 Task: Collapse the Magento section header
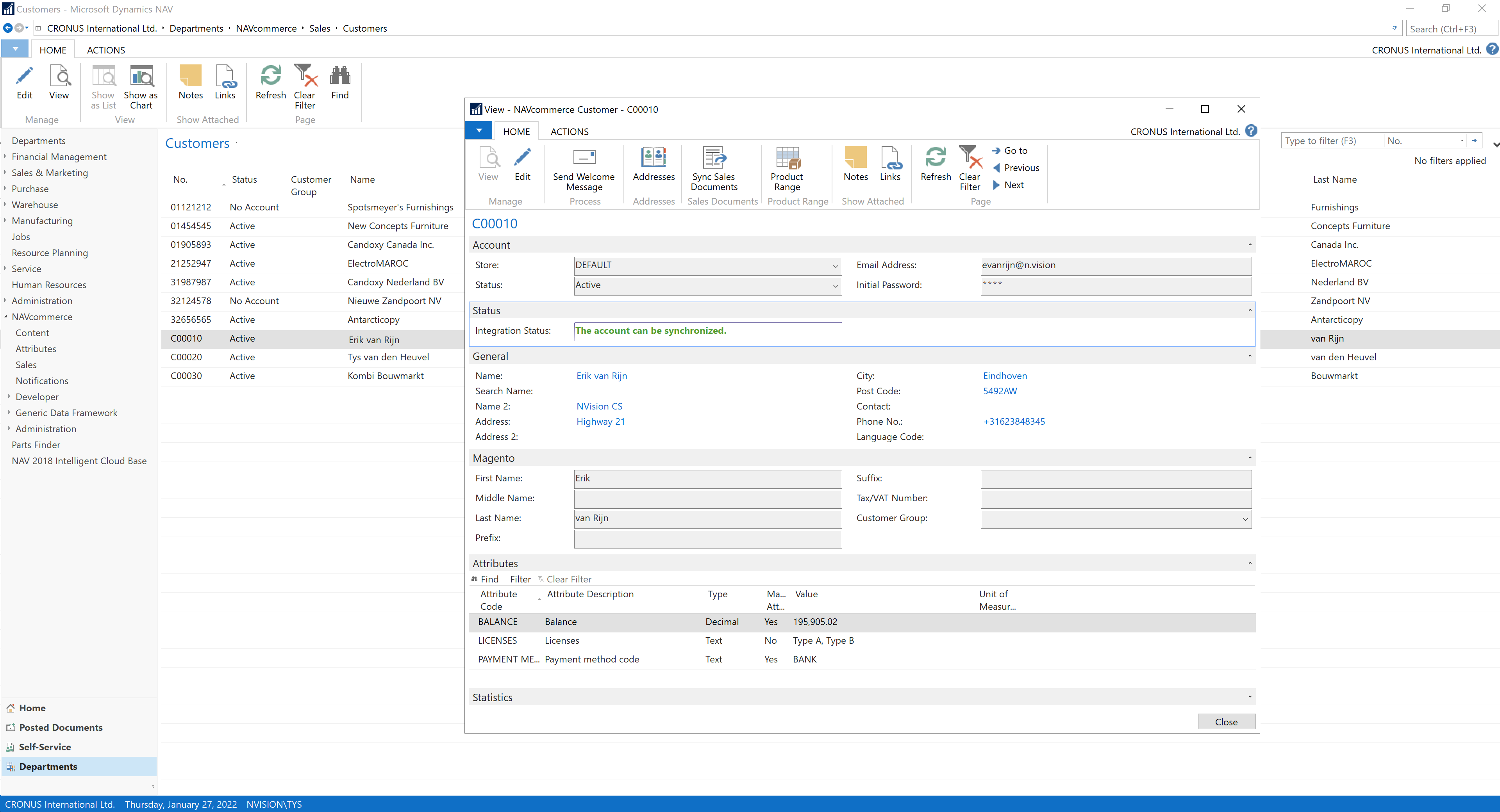[1250, 458]
